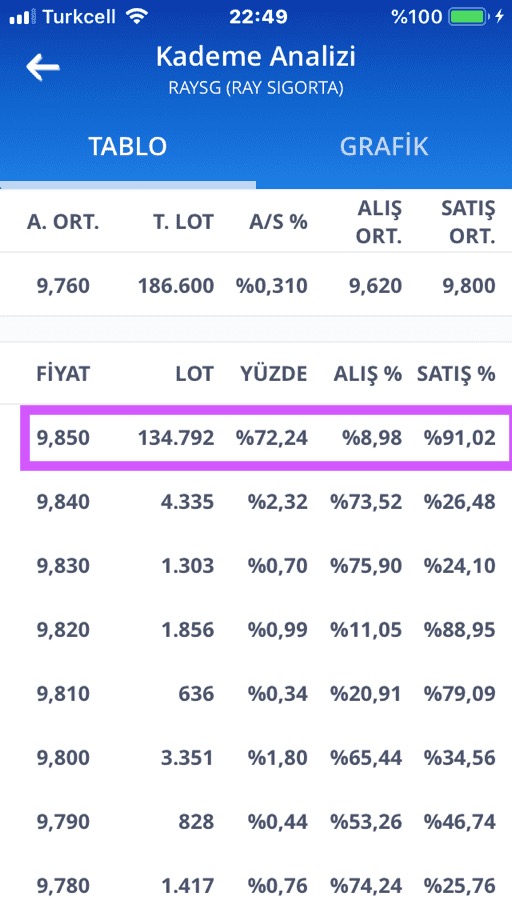Tap the RAYSG (RAY SIGORTA) subtitle
This screenshot has height=909, width=512.
click(x=256, y=88)
